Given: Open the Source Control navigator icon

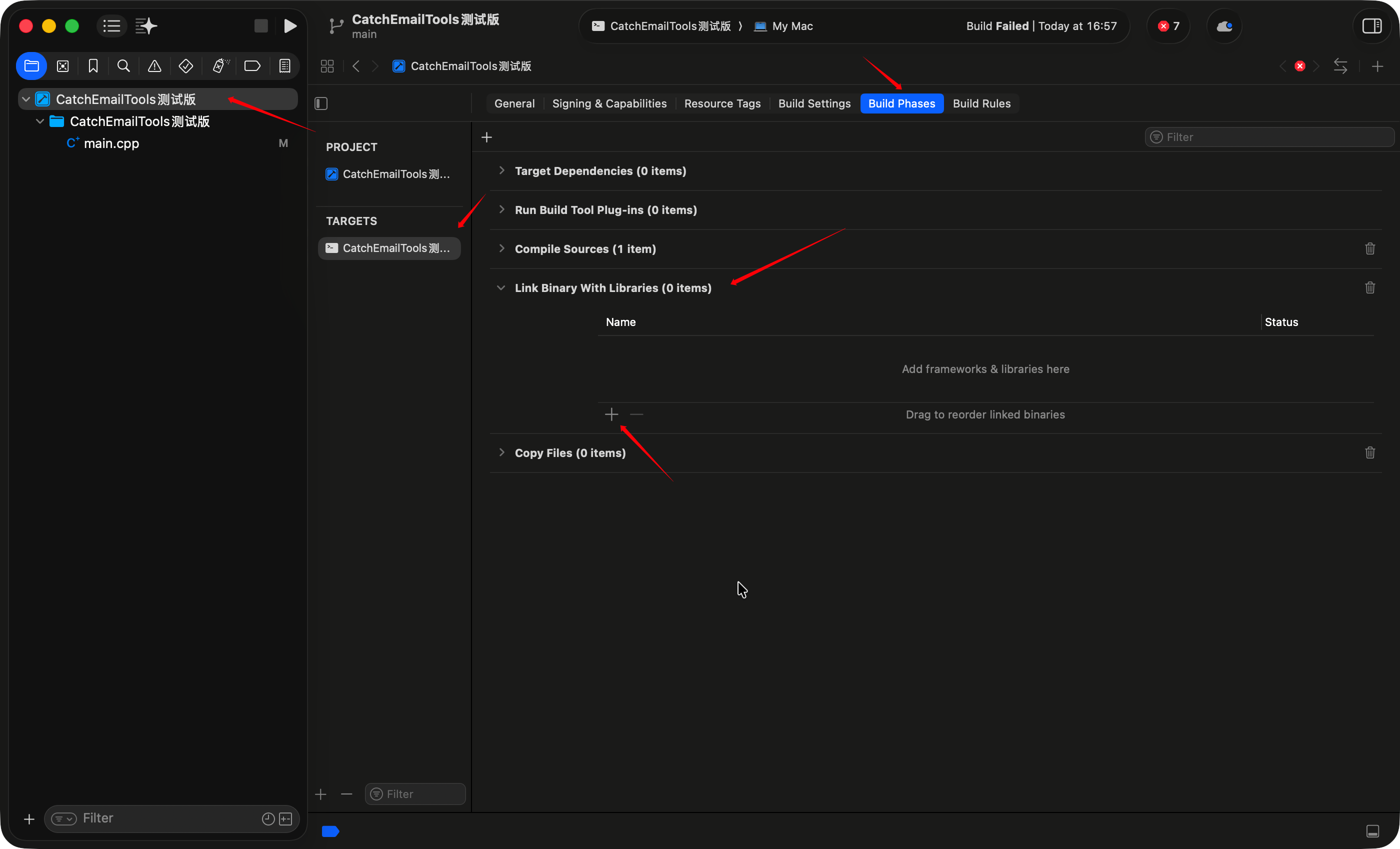Looking at the screenshot, I should click(62, 66).
